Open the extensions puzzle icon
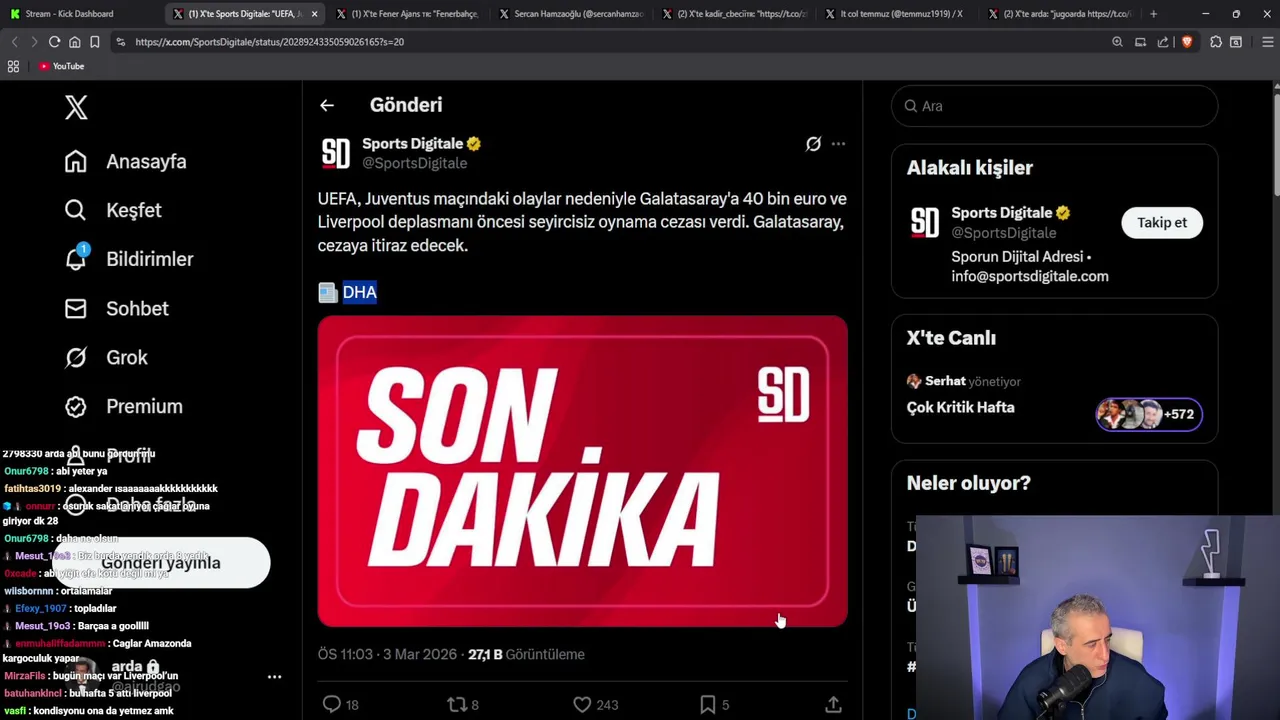The image size is (1280, 720). (x=1216, y=42)
